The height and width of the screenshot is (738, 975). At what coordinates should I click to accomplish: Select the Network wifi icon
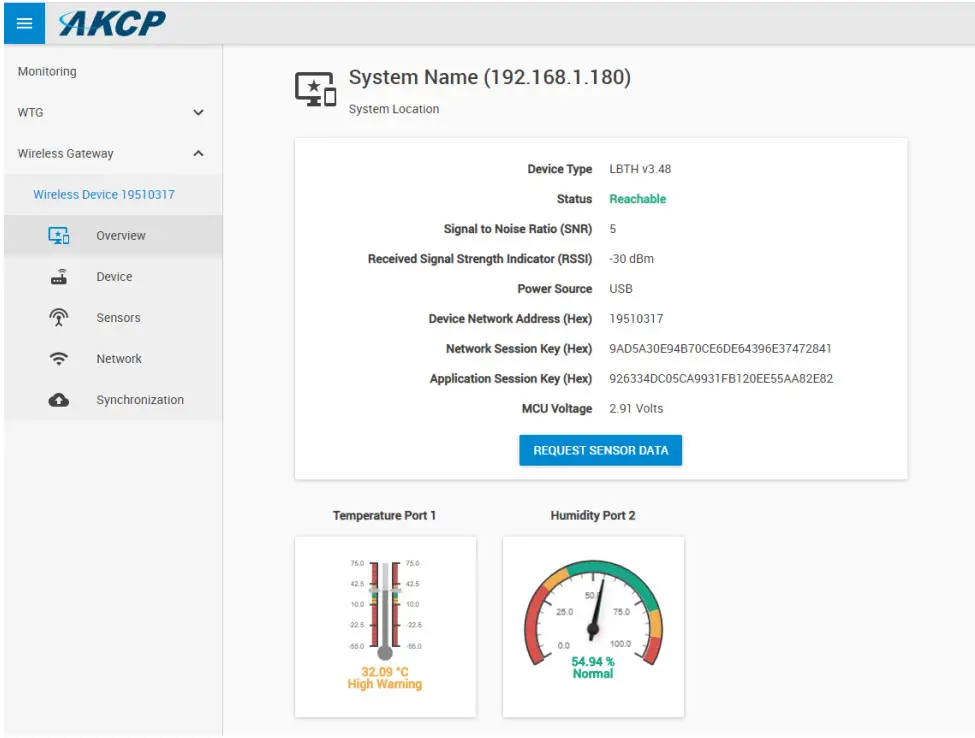(x=60, y=358)
